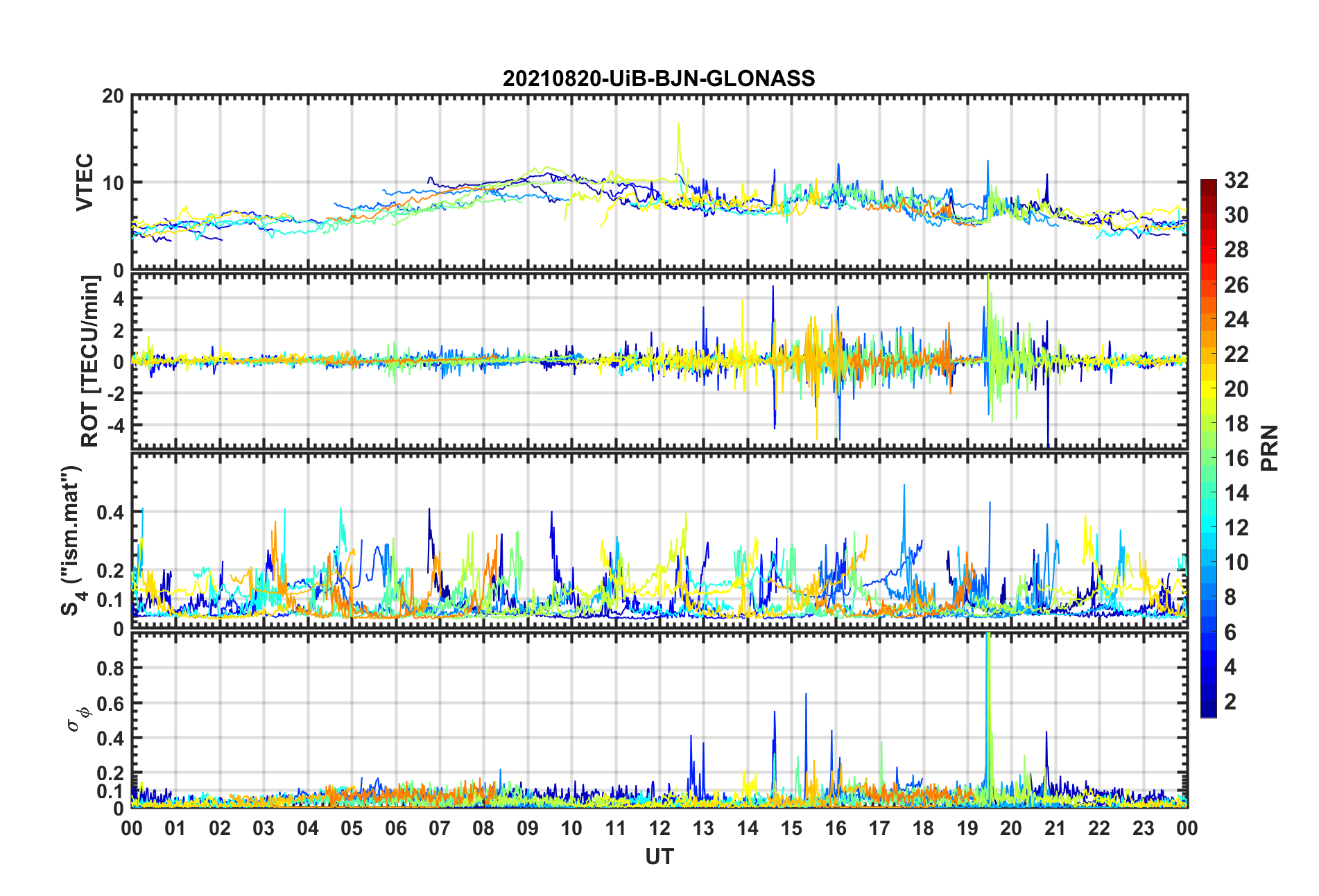Click the colorbar tick label 32

coord(1236,180)
